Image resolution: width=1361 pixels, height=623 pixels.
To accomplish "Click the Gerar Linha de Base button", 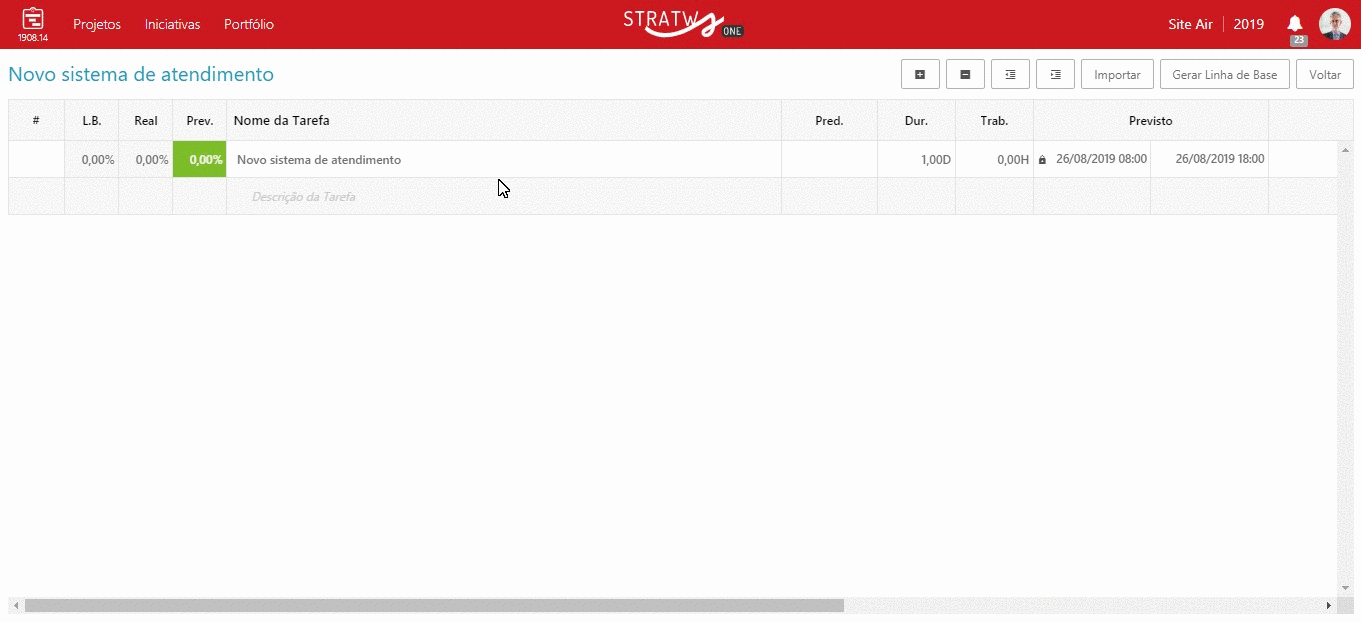I will [1224, 75].
